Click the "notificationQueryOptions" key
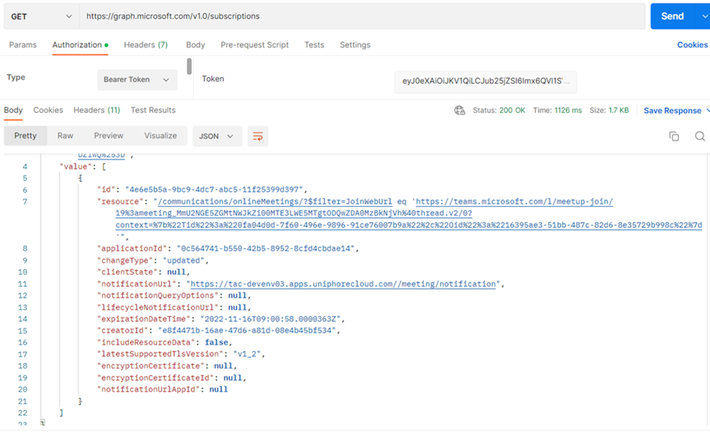The image size is (710, 434). point(158,295)
